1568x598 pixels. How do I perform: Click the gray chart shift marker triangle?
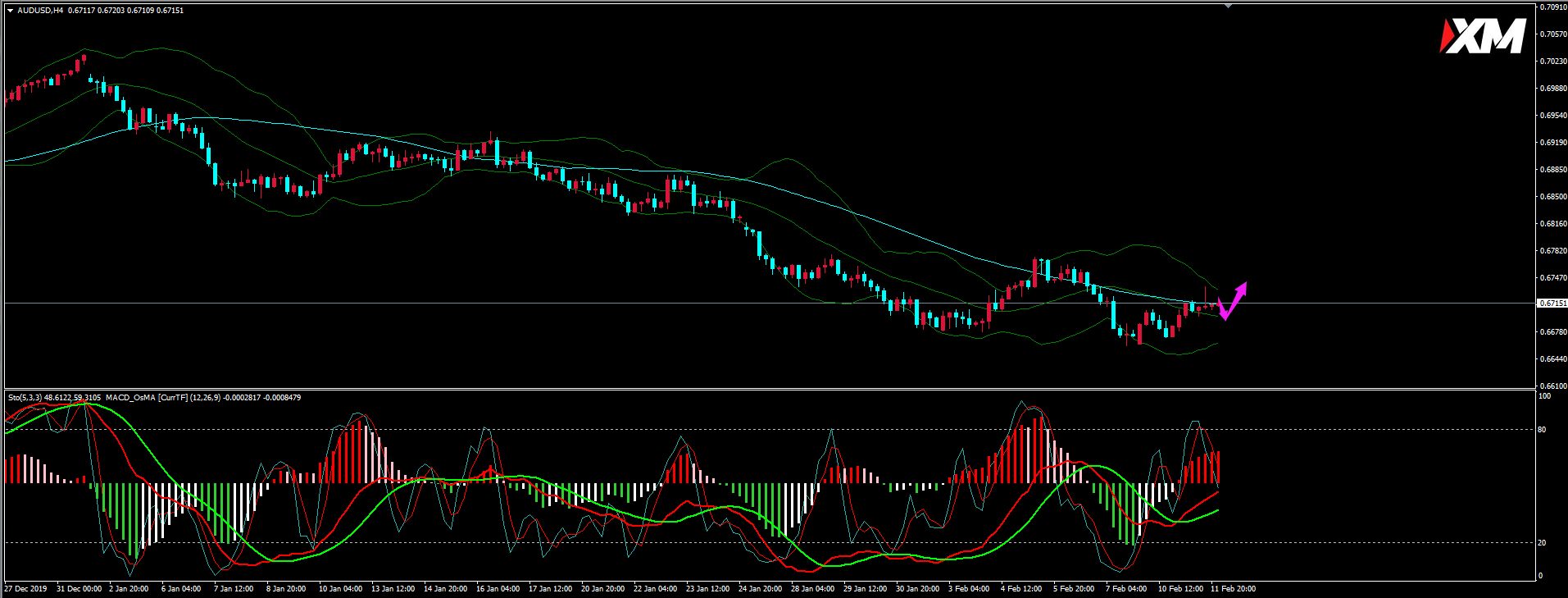1228,6
